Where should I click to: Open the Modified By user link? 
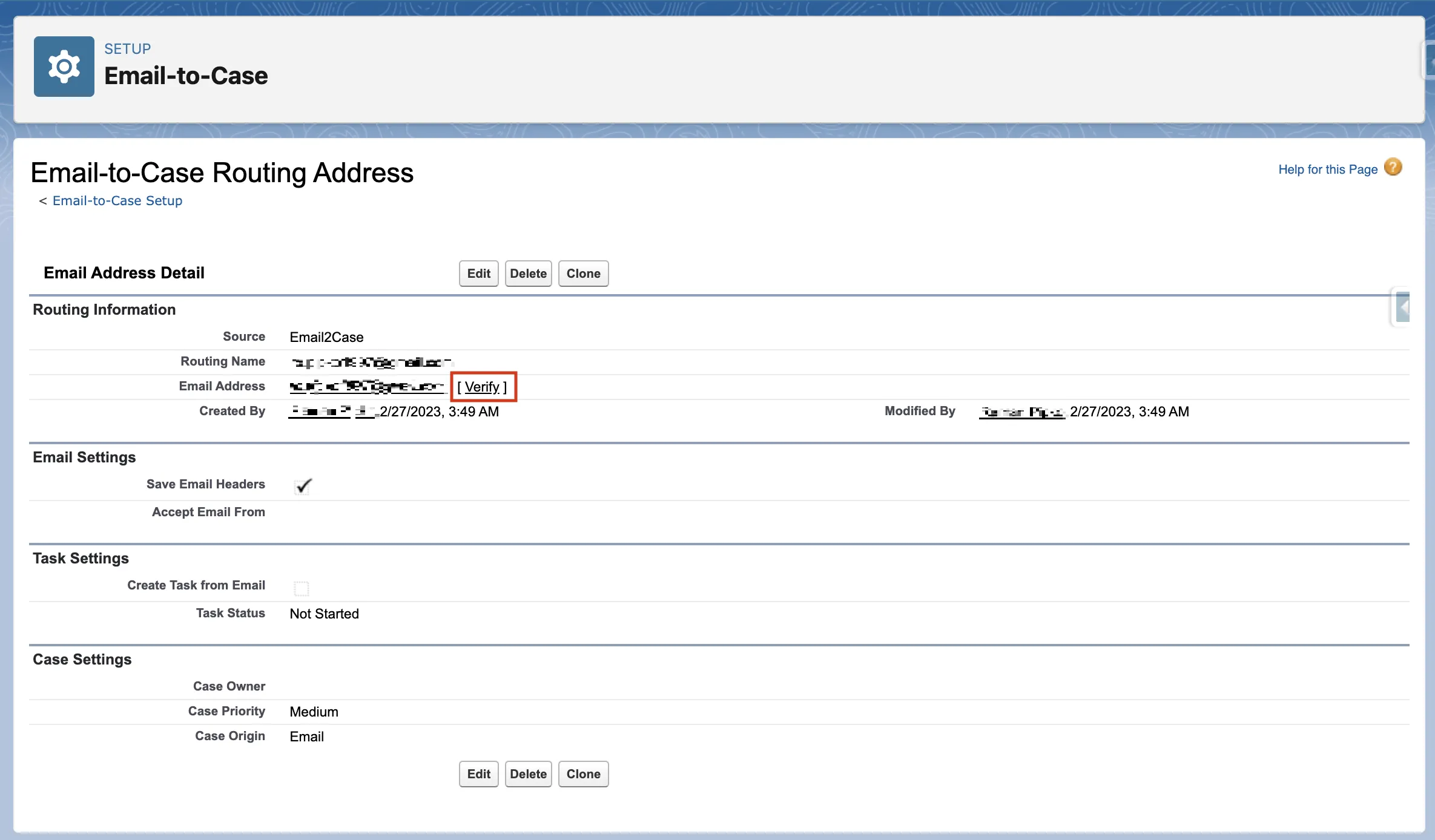pyautogui.click(x=1021, y=412)
